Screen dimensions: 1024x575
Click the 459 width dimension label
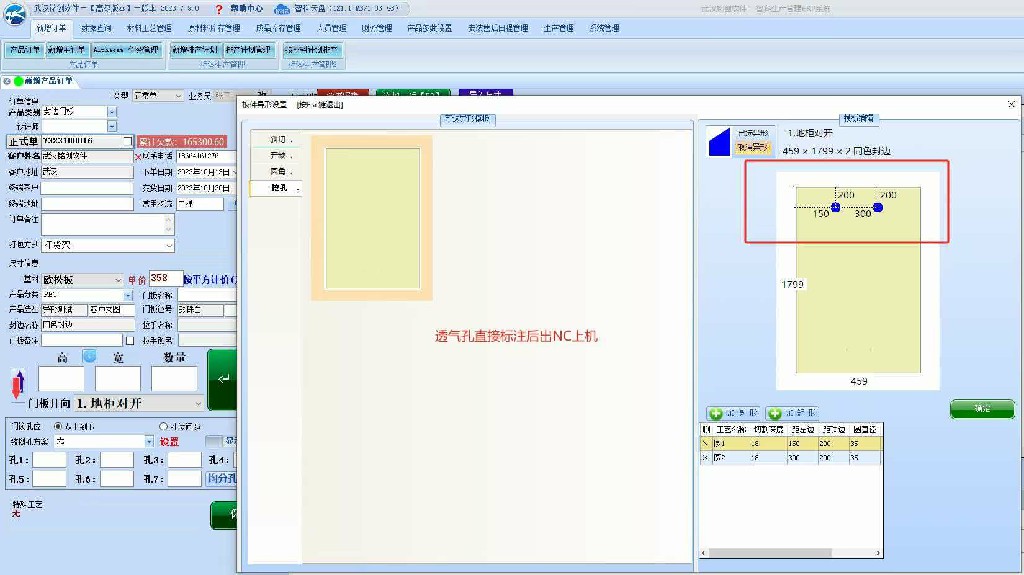859,381
